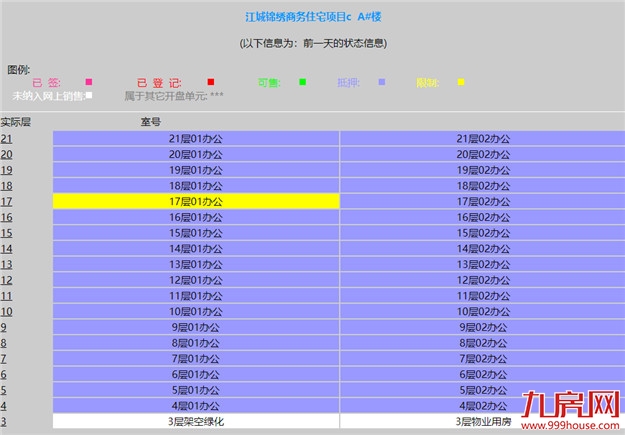Screen dimensions: 625x435
Task: Click the white 3层架空绿化 cell
Action: click(196, 421)
